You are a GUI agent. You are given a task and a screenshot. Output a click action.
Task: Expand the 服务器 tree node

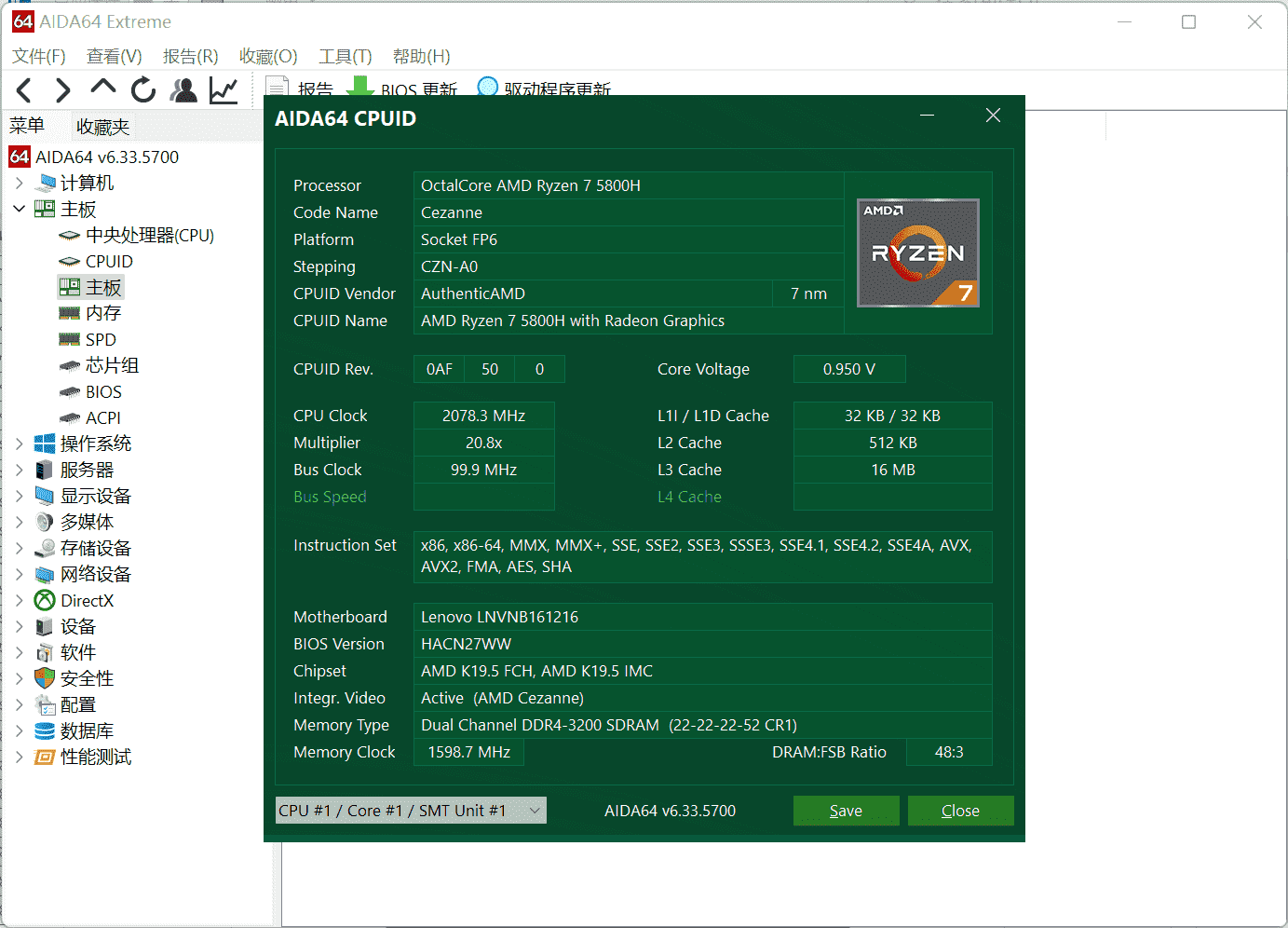coord(19,470)
